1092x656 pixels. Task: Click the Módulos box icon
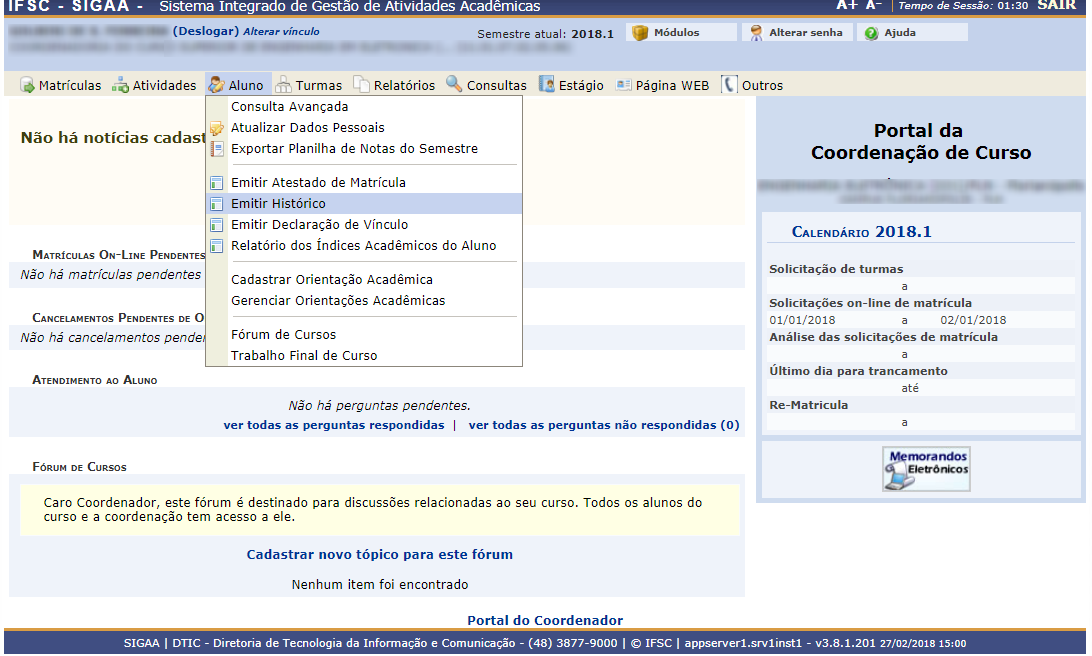tap(640, 33)
